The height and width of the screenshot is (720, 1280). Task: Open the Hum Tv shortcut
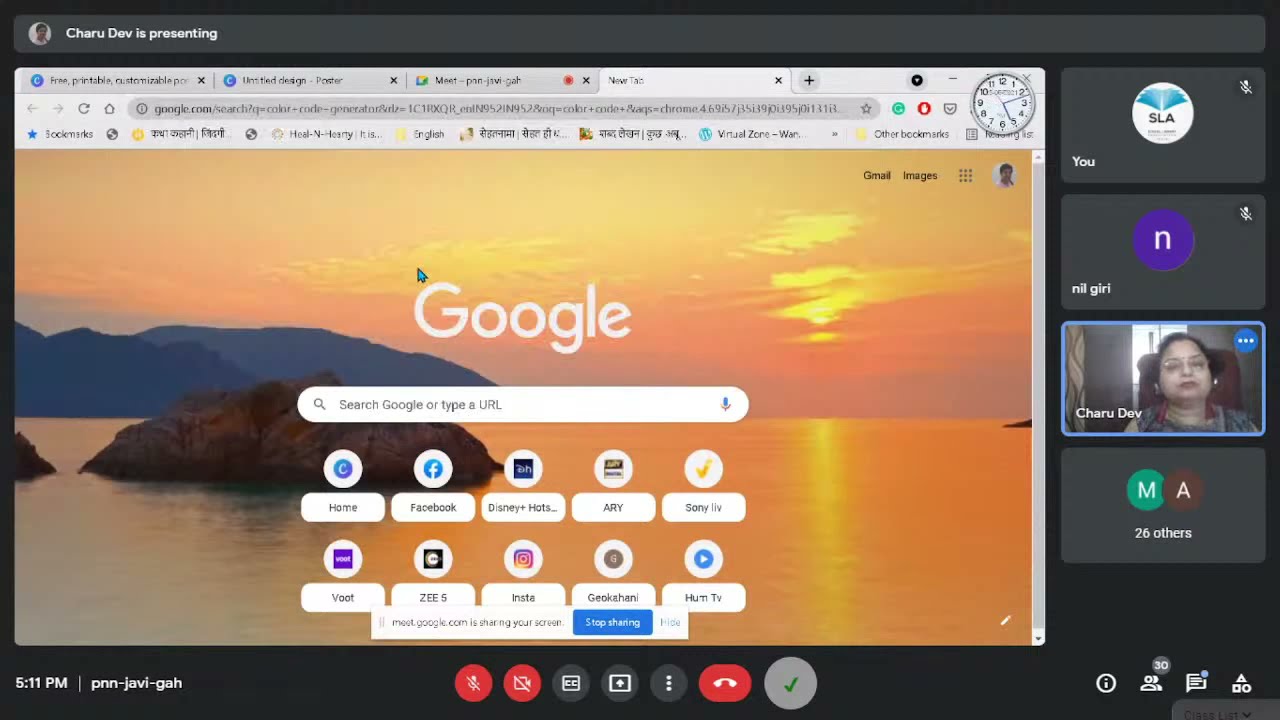pyautogui.click(x=703, y=576)
